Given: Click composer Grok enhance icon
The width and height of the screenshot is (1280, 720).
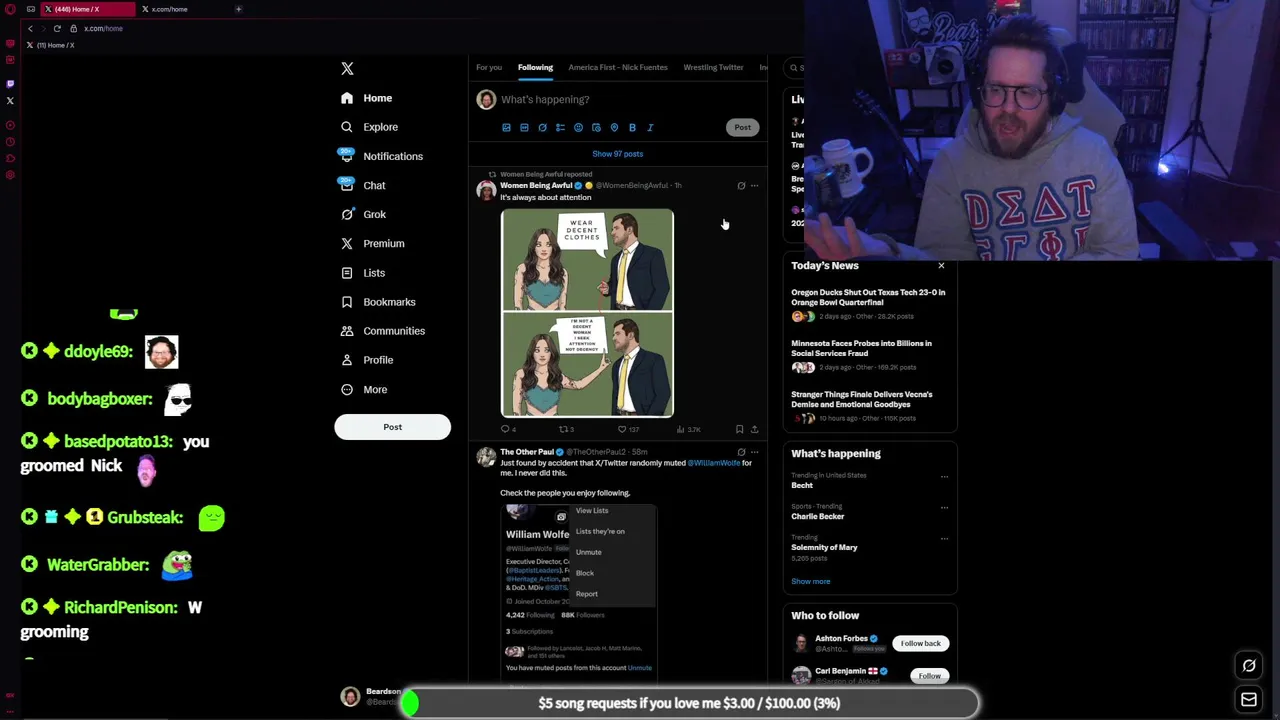Looking at the screenshot, I should (542, 128).
